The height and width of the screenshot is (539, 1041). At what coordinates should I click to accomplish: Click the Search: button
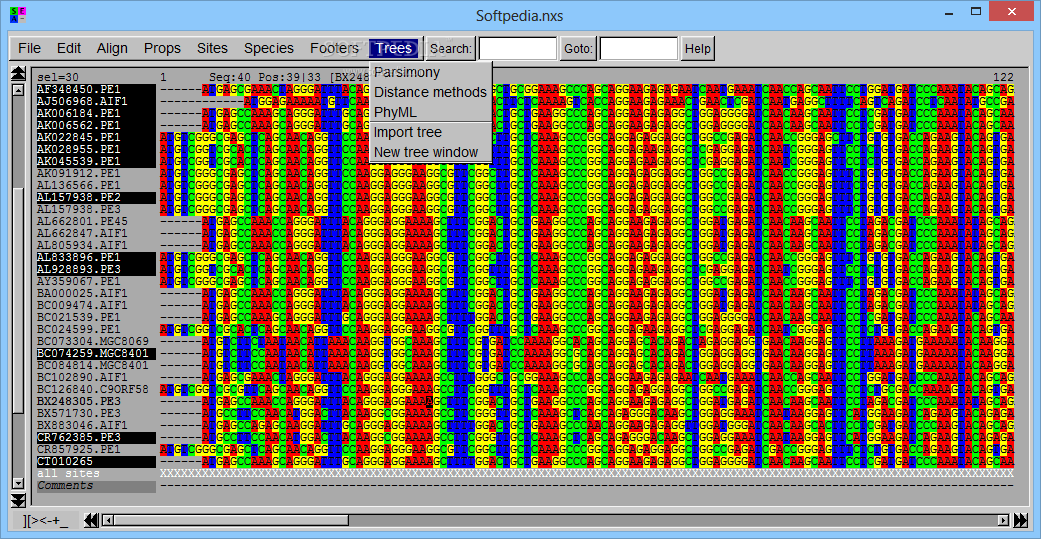tap(451, 48)
